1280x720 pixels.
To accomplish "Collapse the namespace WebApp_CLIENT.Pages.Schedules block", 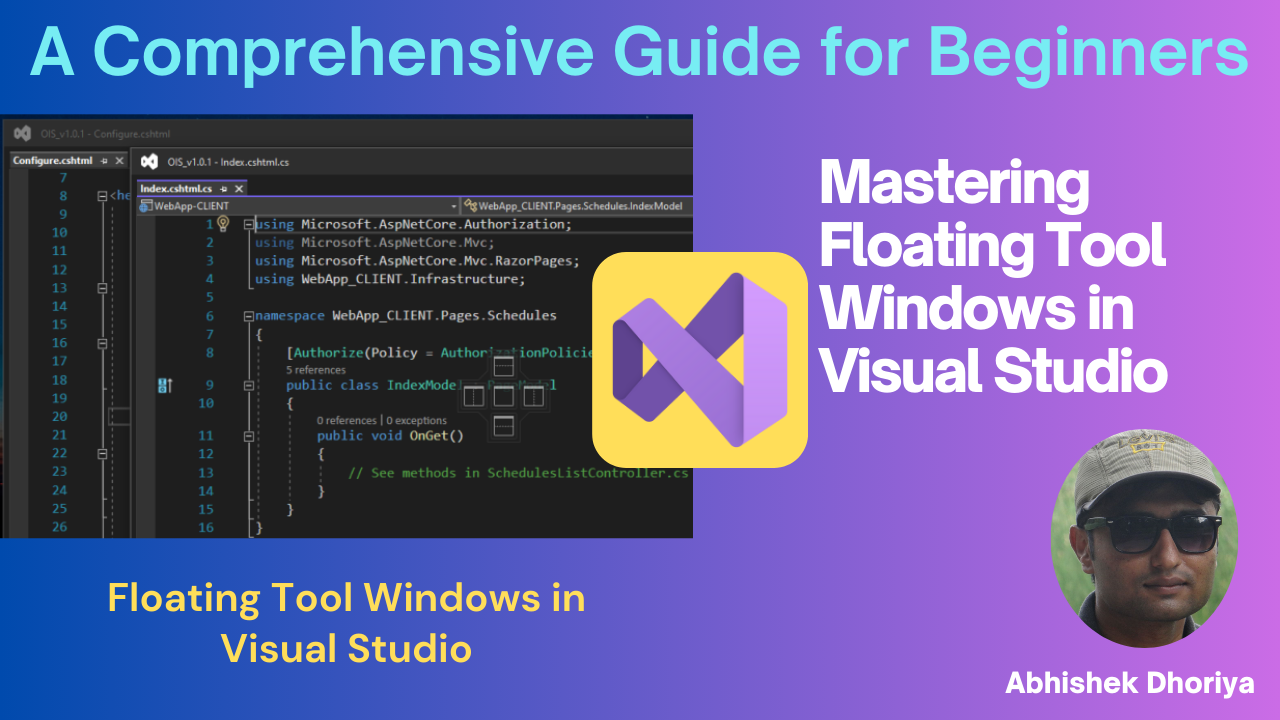I will tap(248, 316).
